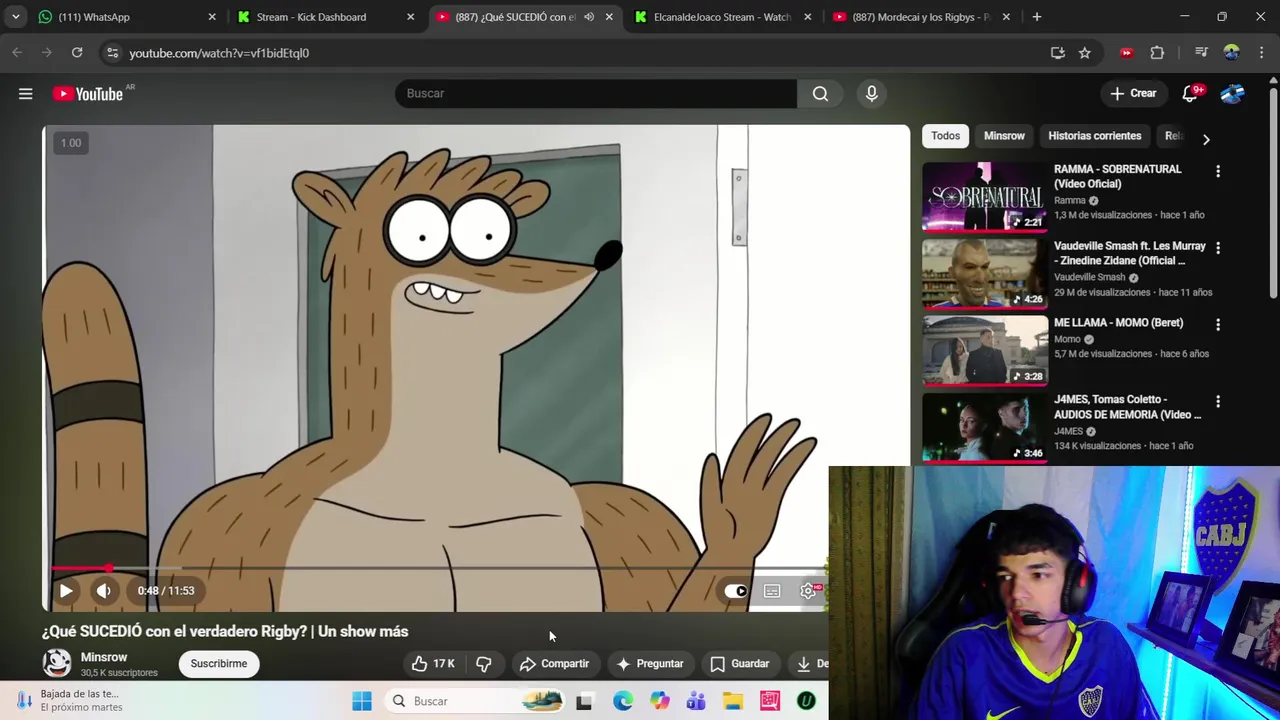
Task: Open the Minsrow channel avatar
Action: point(57,663)
